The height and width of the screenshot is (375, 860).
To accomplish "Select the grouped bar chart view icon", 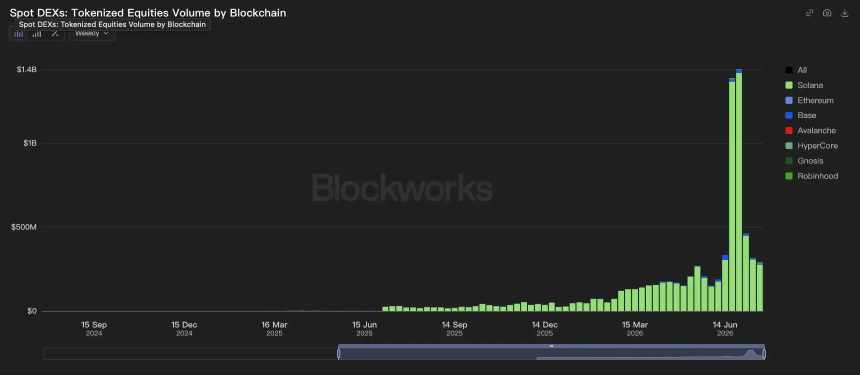I will coord(37,33).
